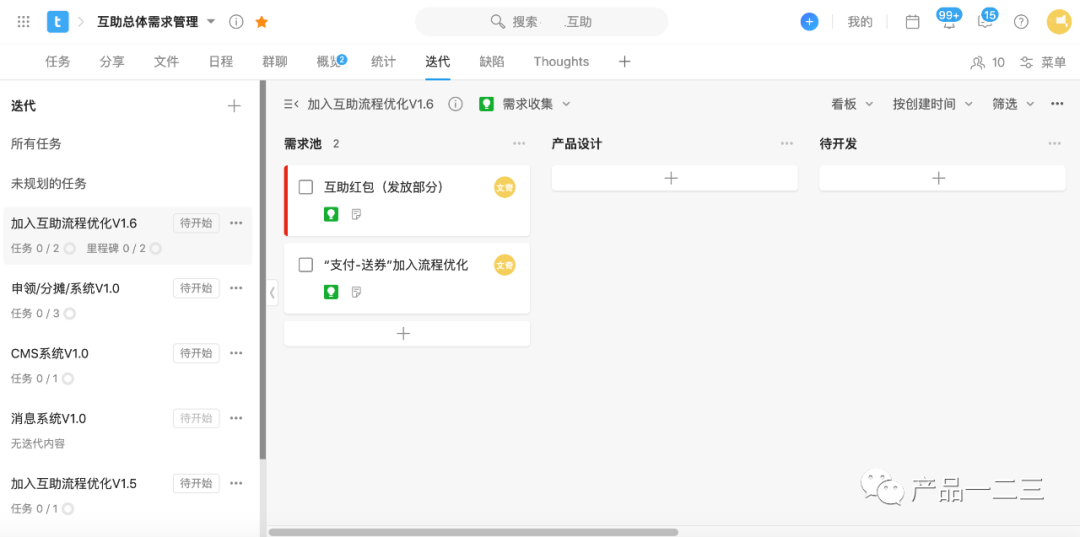Viewport: 1080px width, 537px height.
Task: Open project info icon beside project title
Action: (x=236, y=21)
